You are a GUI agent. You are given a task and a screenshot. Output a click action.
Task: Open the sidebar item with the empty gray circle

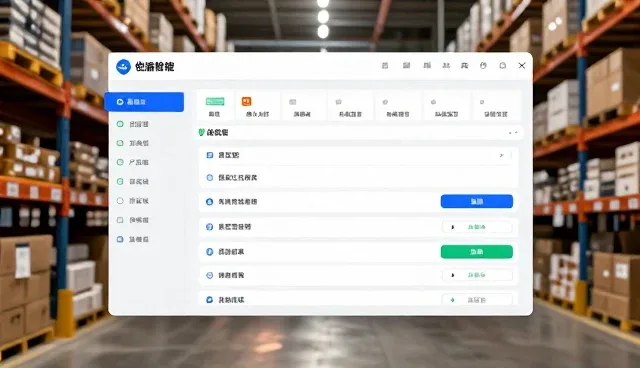(x=133, y=201)
